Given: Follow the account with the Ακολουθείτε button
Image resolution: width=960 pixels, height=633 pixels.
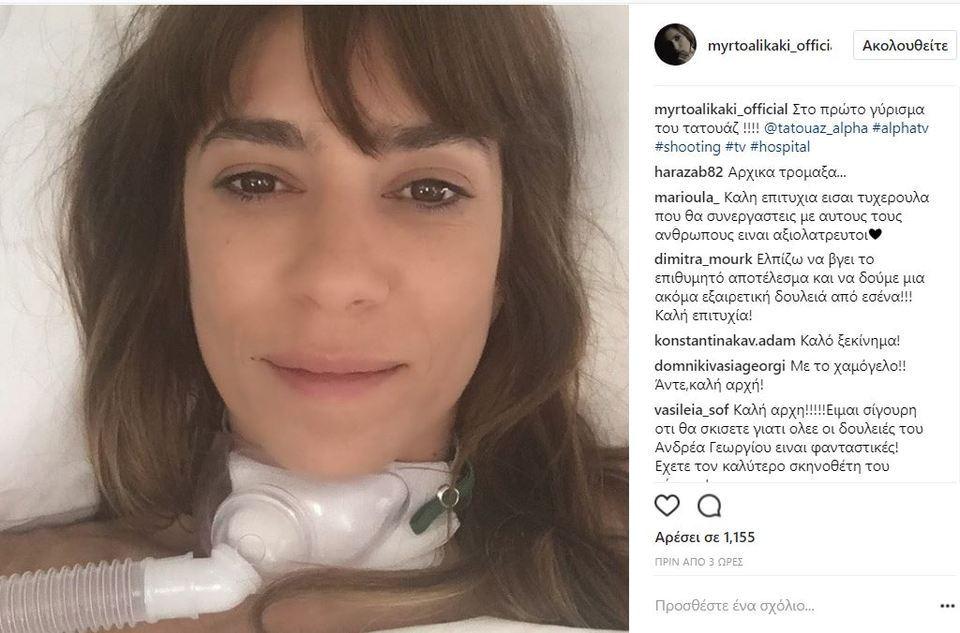Looking at the screenshot, I should coord(905,46).
